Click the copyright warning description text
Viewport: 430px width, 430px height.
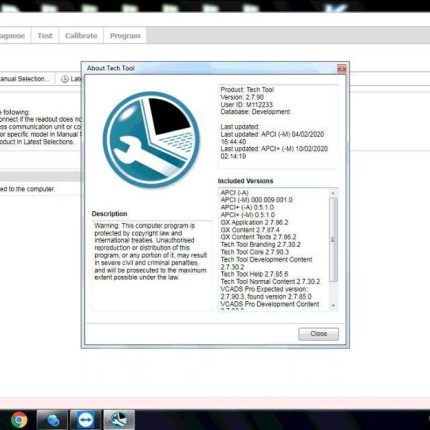coord(151,252)
